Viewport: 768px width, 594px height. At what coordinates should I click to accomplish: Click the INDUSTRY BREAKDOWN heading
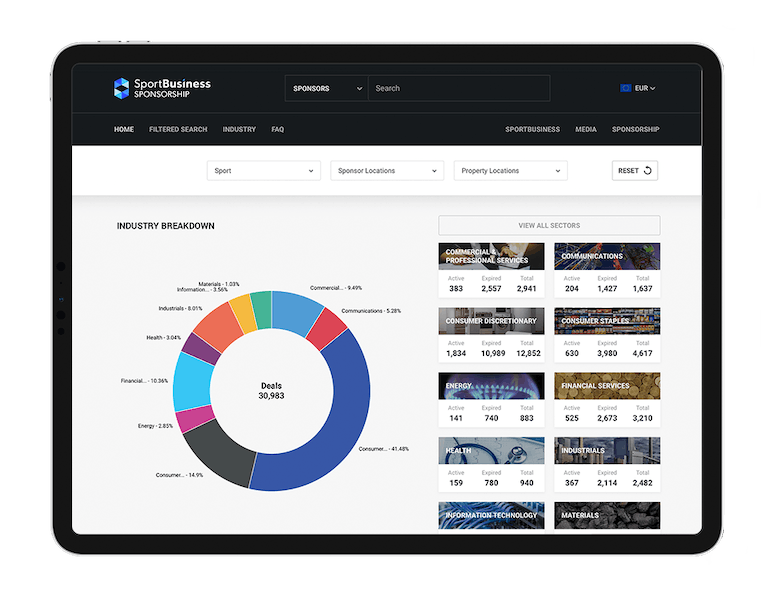(166, 226)
